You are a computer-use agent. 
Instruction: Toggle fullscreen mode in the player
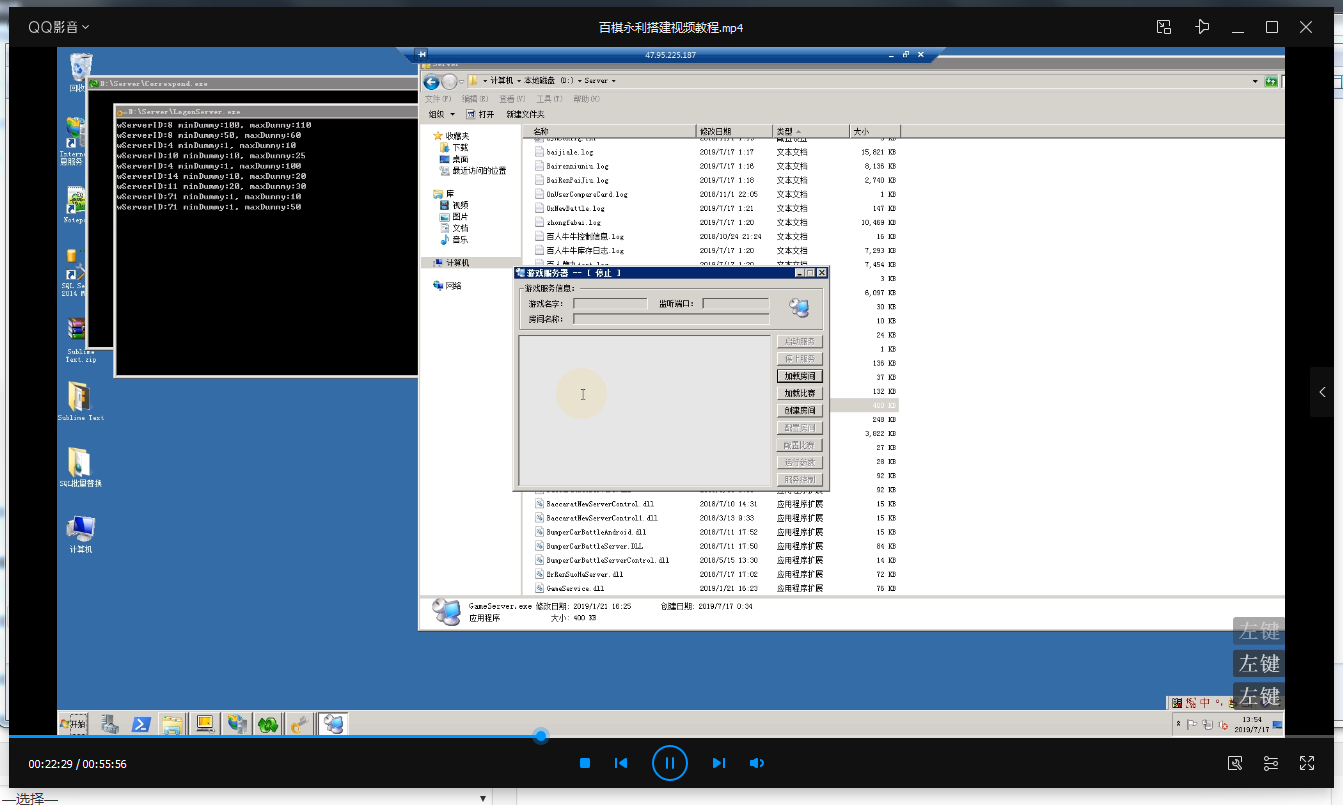point(1306,763)
